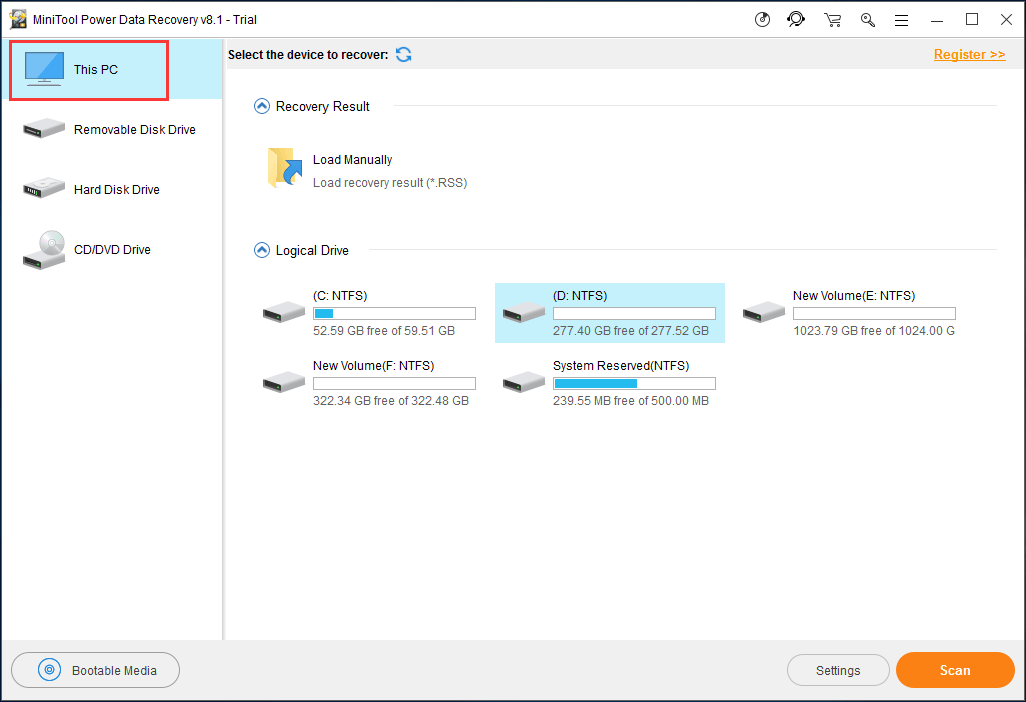This screenshot has width=1026, height=702.
Task: Start the Scan button
Action: (x=955, y=670)
